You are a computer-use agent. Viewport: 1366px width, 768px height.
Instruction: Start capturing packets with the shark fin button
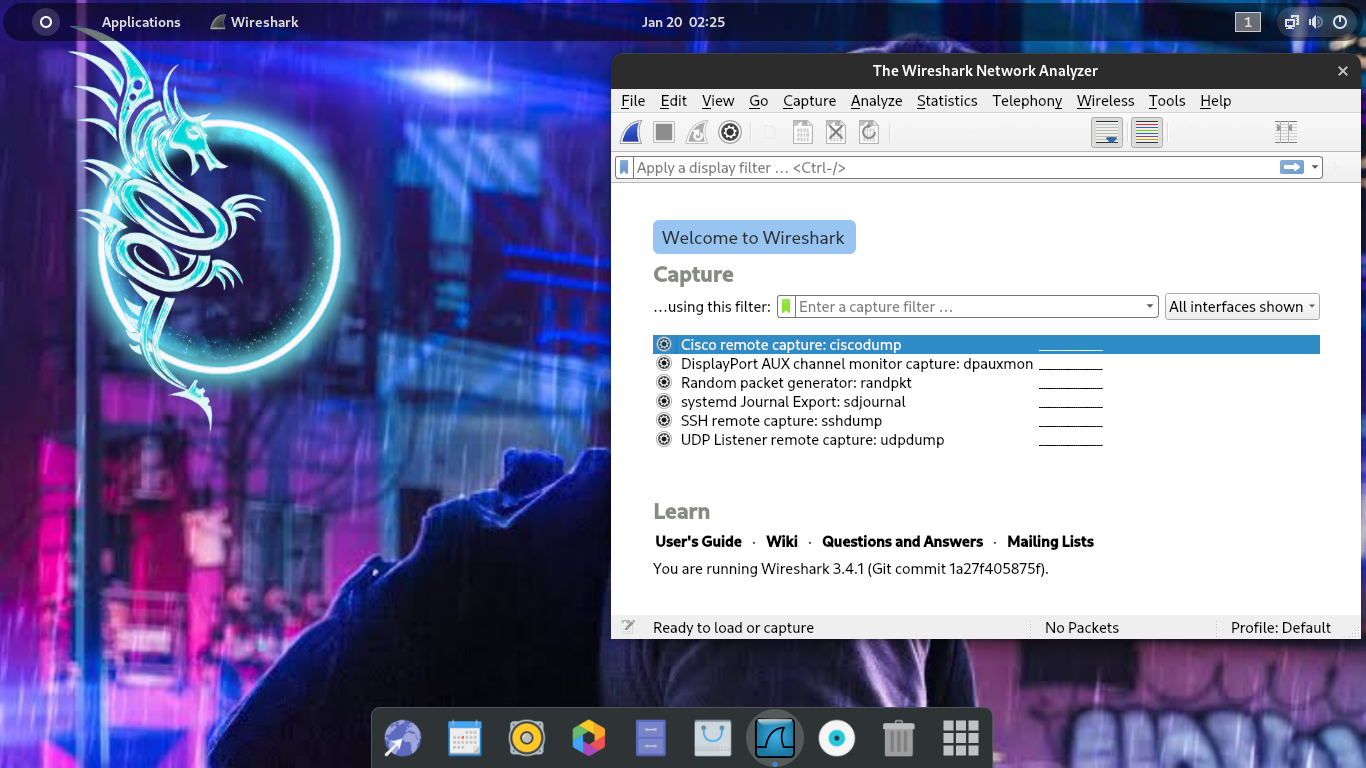click(631, 132)
